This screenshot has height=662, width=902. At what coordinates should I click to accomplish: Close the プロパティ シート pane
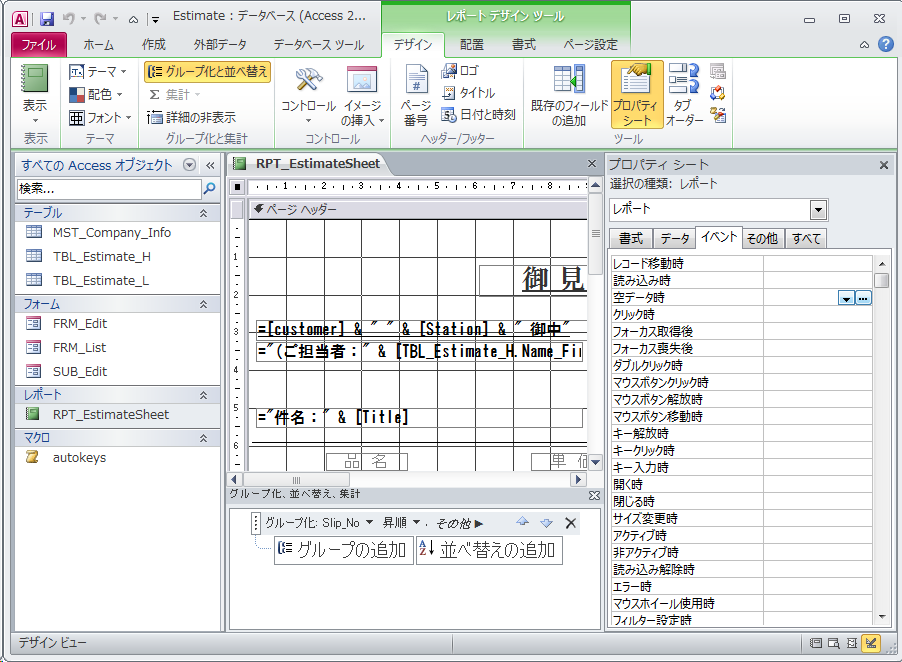click(884, 165)
